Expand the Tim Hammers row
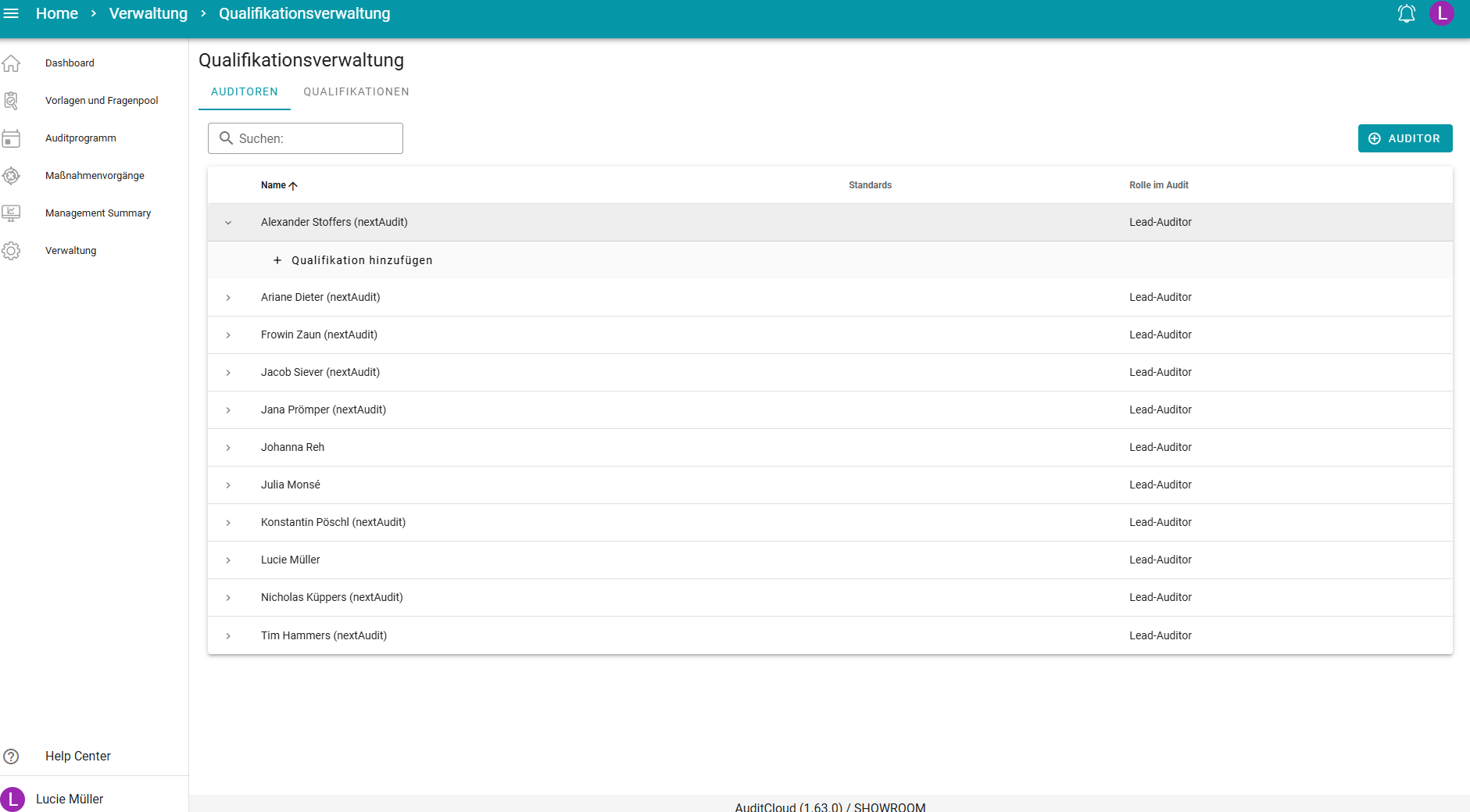The image size is (1470, 812). click(x=228, y=636)
